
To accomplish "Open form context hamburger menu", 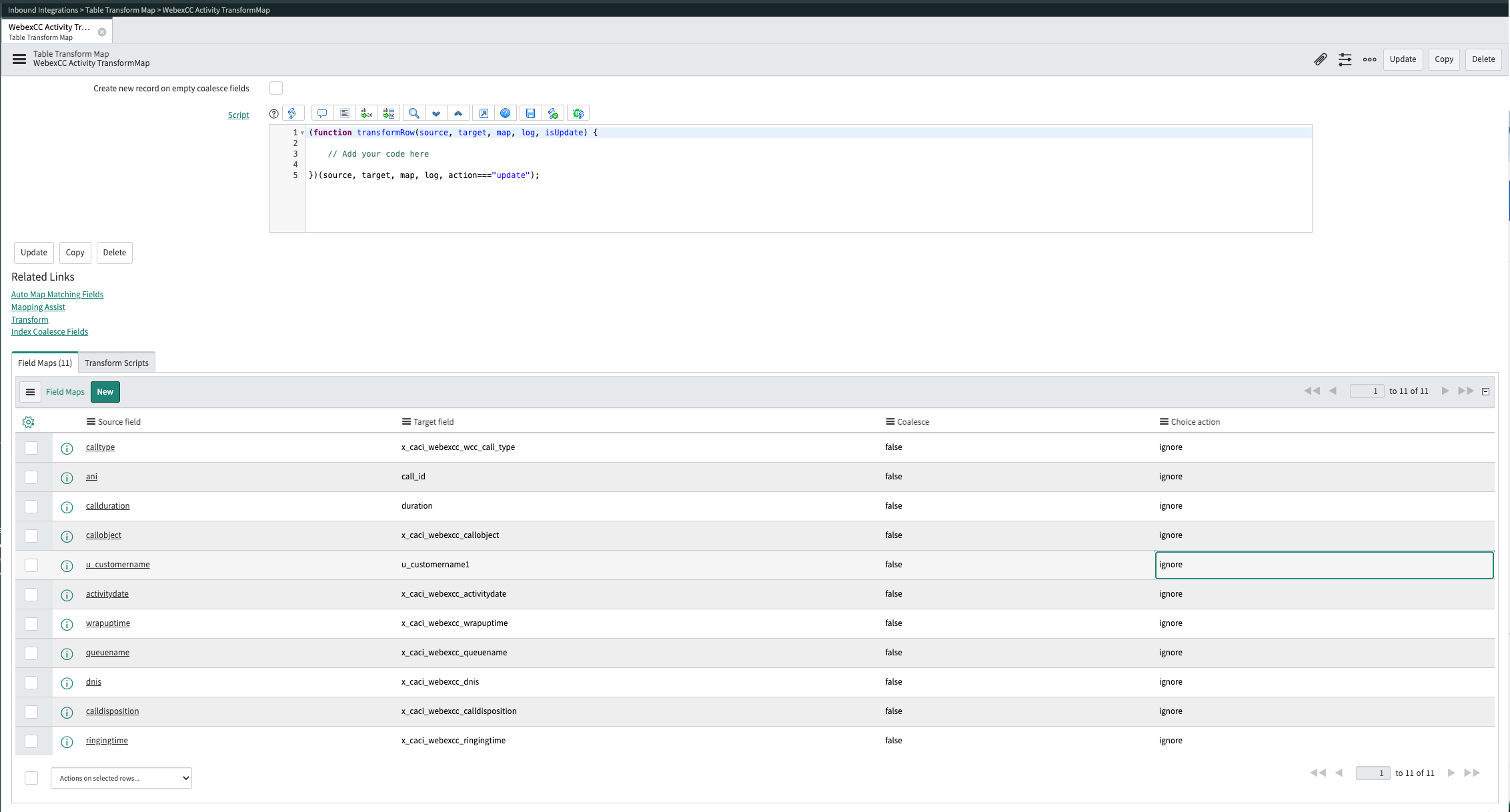I will pyautogui.click(x=19, y=59).
